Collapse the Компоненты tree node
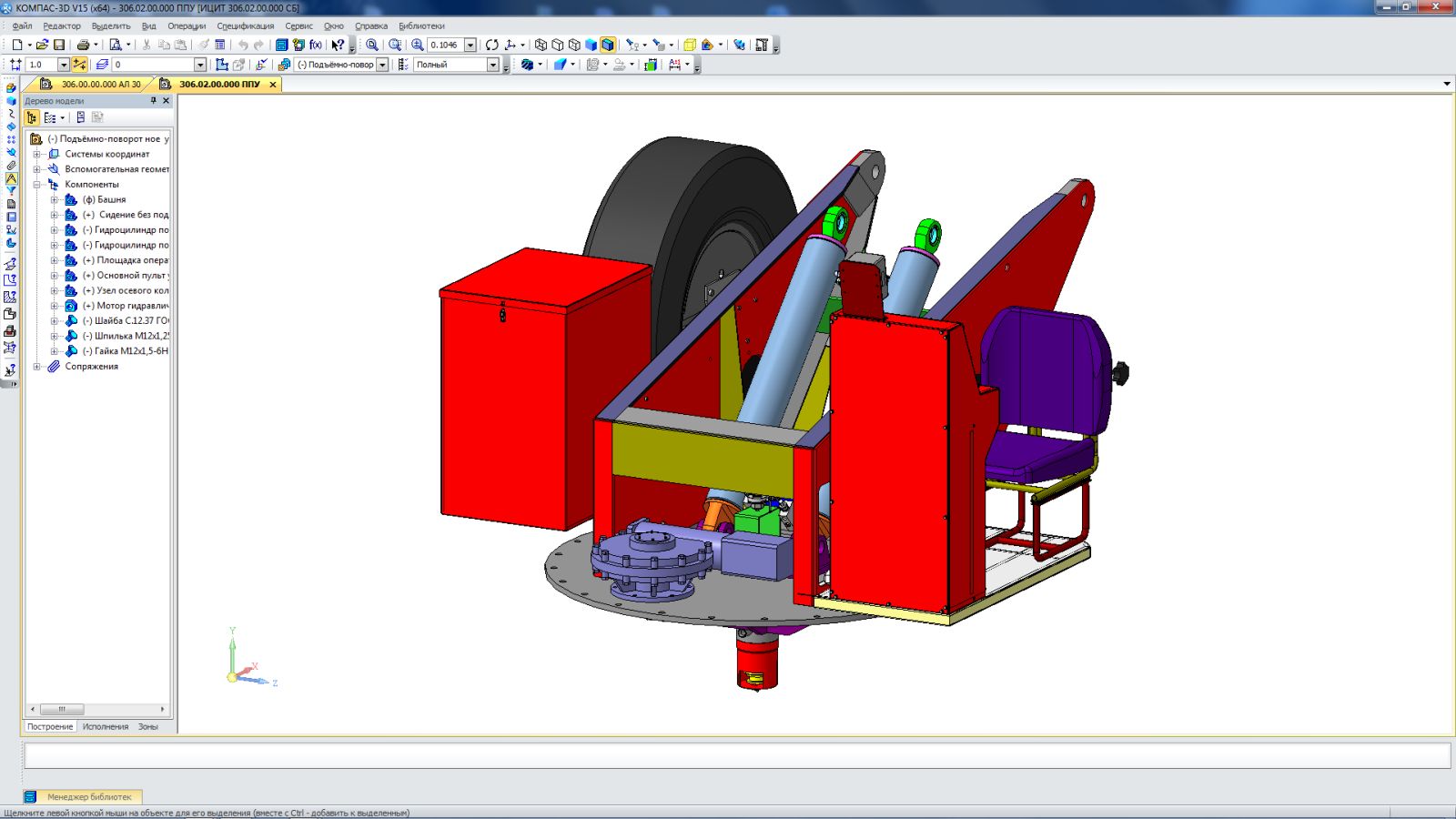Viewport: 1456px width, 819px height. (37, 185)
